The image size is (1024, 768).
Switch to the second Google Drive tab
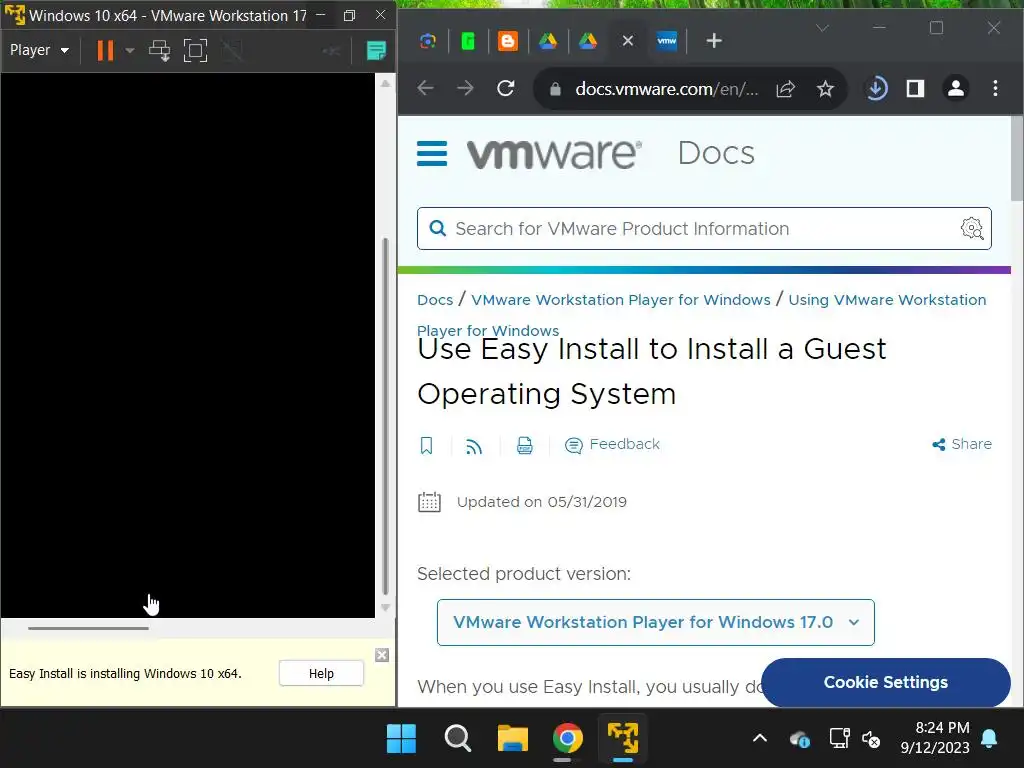tap(588, 41)
